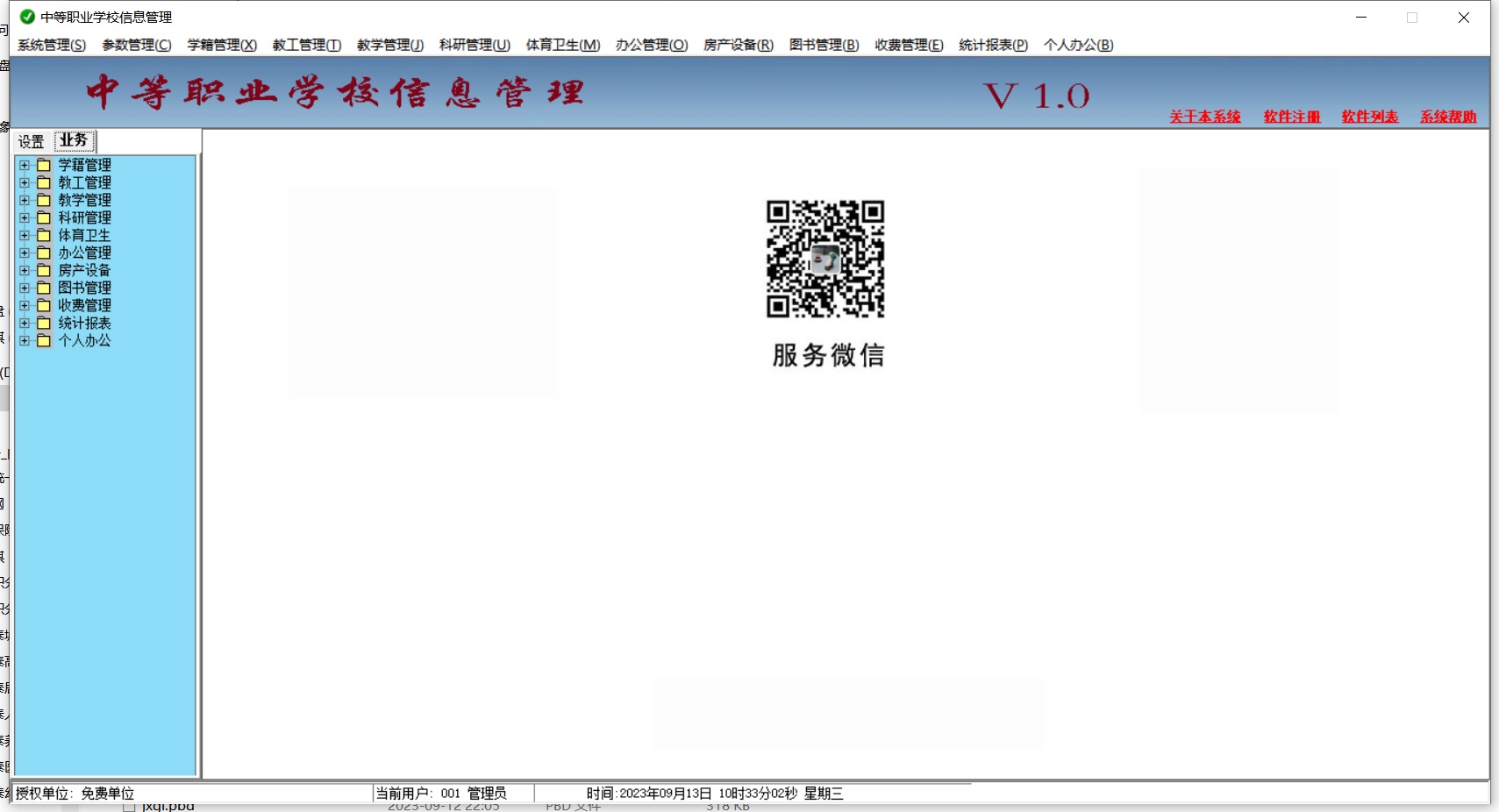Switch to the 业务 tab
Screen dimensions: 1499x812
tap(74, 140)
